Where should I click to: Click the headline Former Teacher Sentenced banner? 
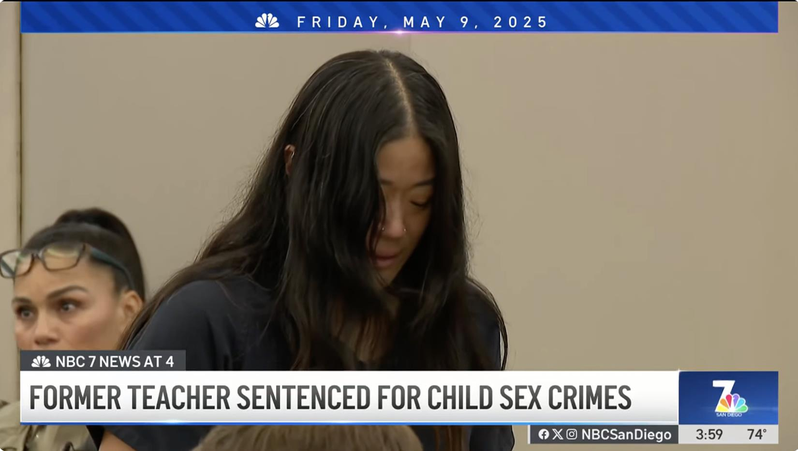point(349,397)
